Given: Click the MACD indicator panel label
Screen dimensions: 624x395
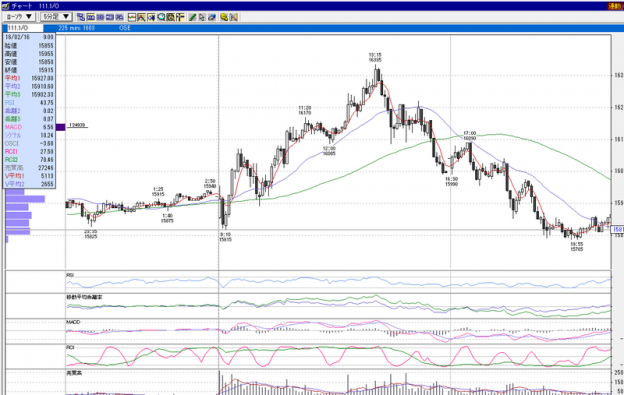Looking at the screenshot, I should [73, 322].
